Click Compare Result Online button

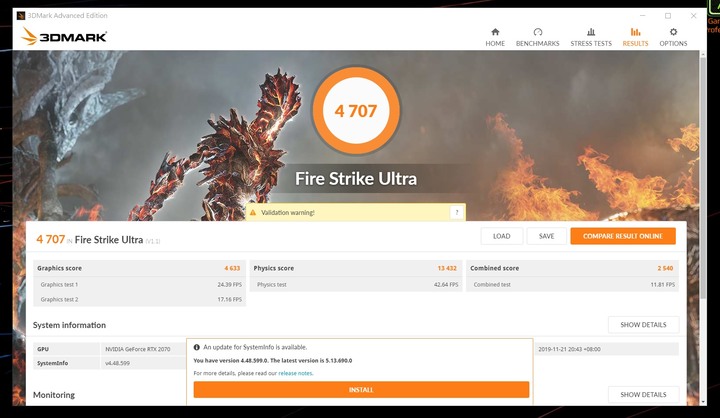coord(623,236)
